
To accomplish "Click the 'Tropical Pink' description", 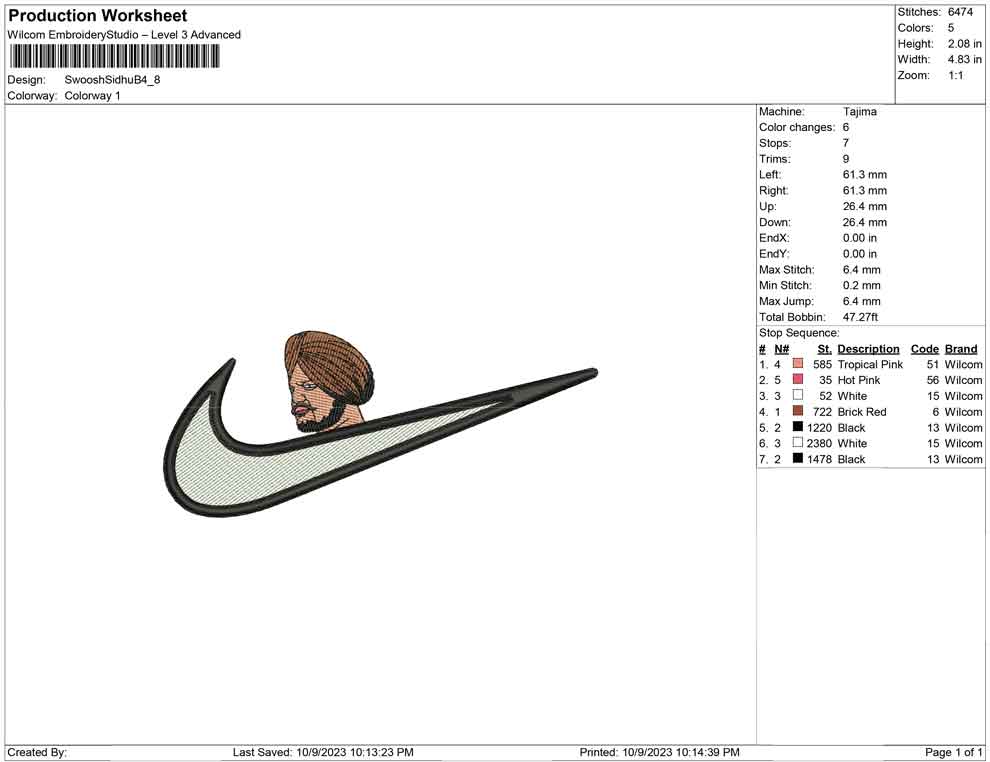I will tap(871, 364).
